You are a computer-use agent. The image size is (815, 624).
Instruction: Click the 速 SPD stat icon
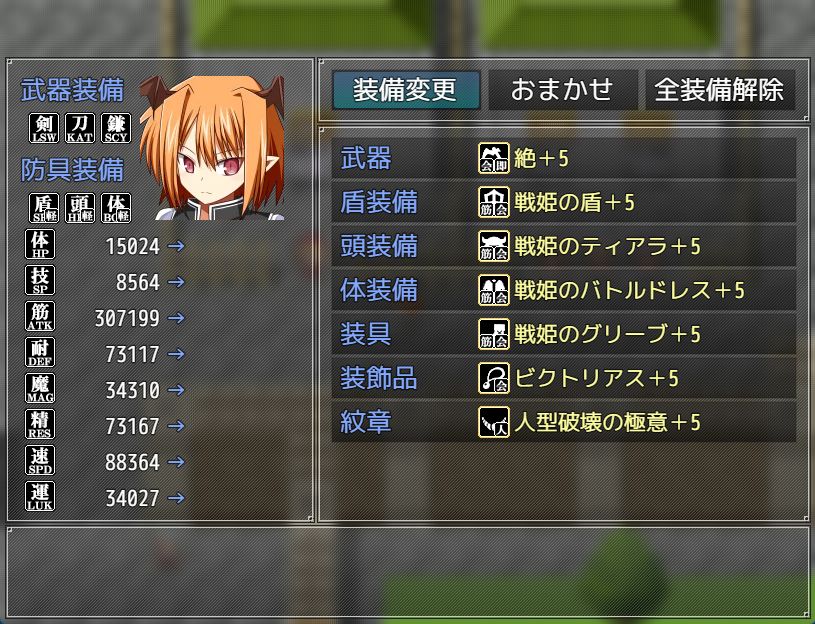point(40,460)
